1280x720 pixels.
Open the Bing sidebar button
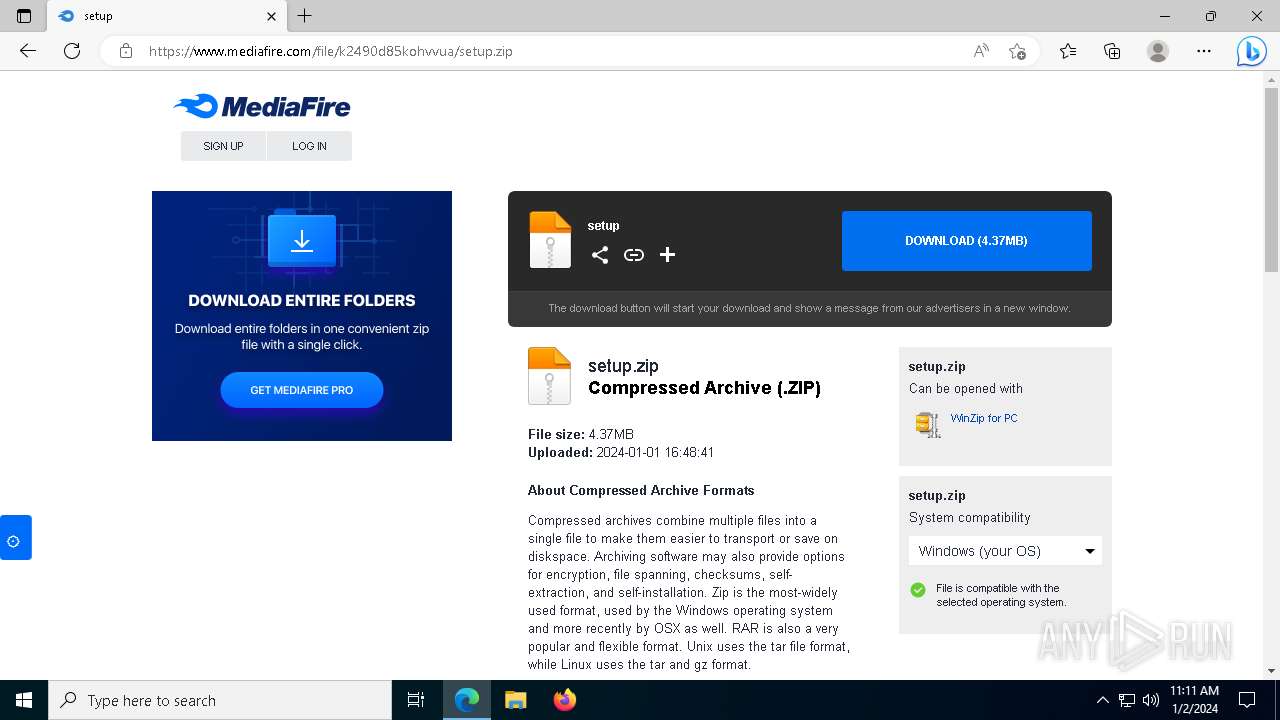pos(1251,51)
